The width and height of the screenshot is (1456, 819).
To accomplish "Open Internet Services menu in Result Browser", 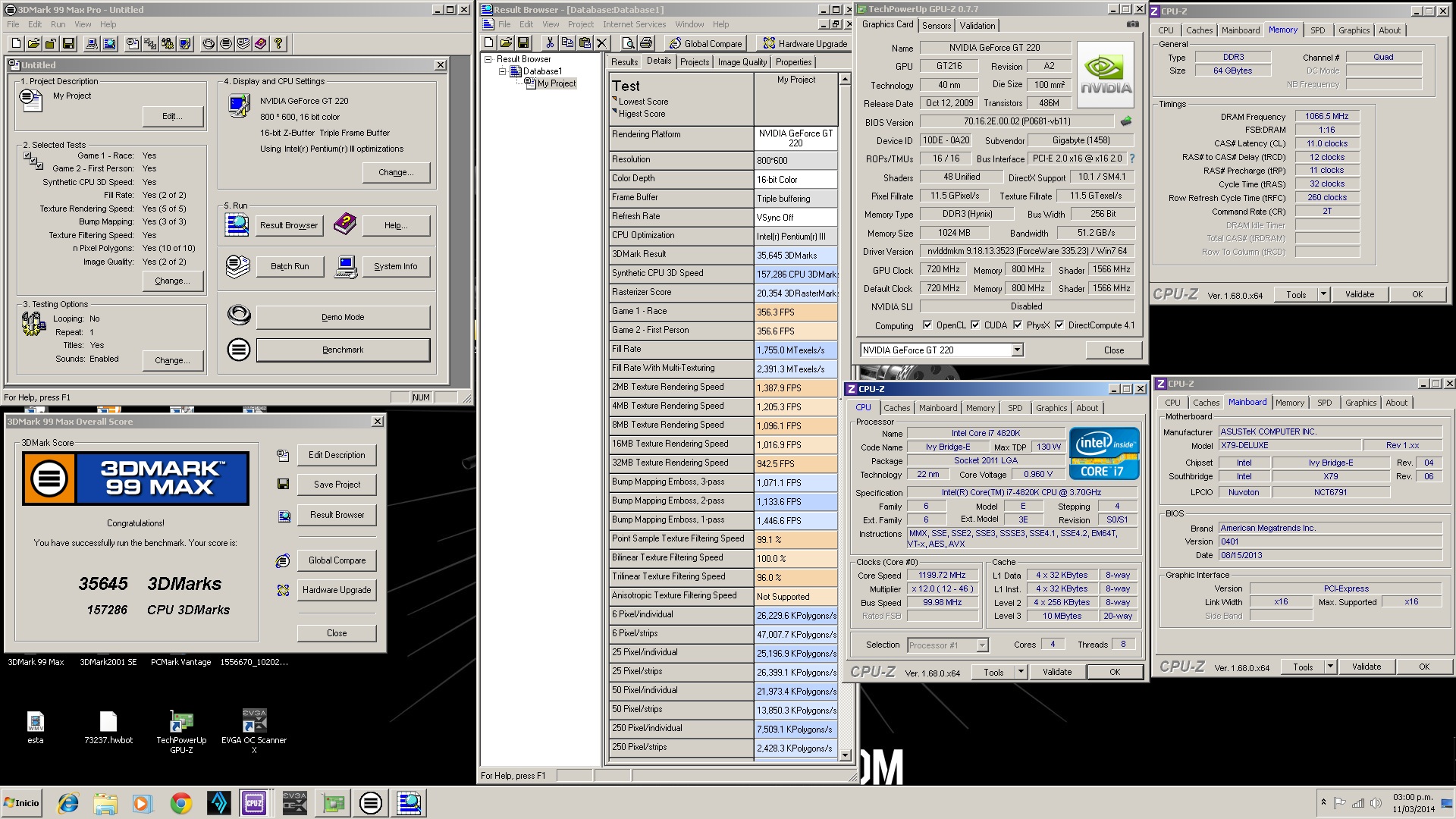I will point(634,24).
